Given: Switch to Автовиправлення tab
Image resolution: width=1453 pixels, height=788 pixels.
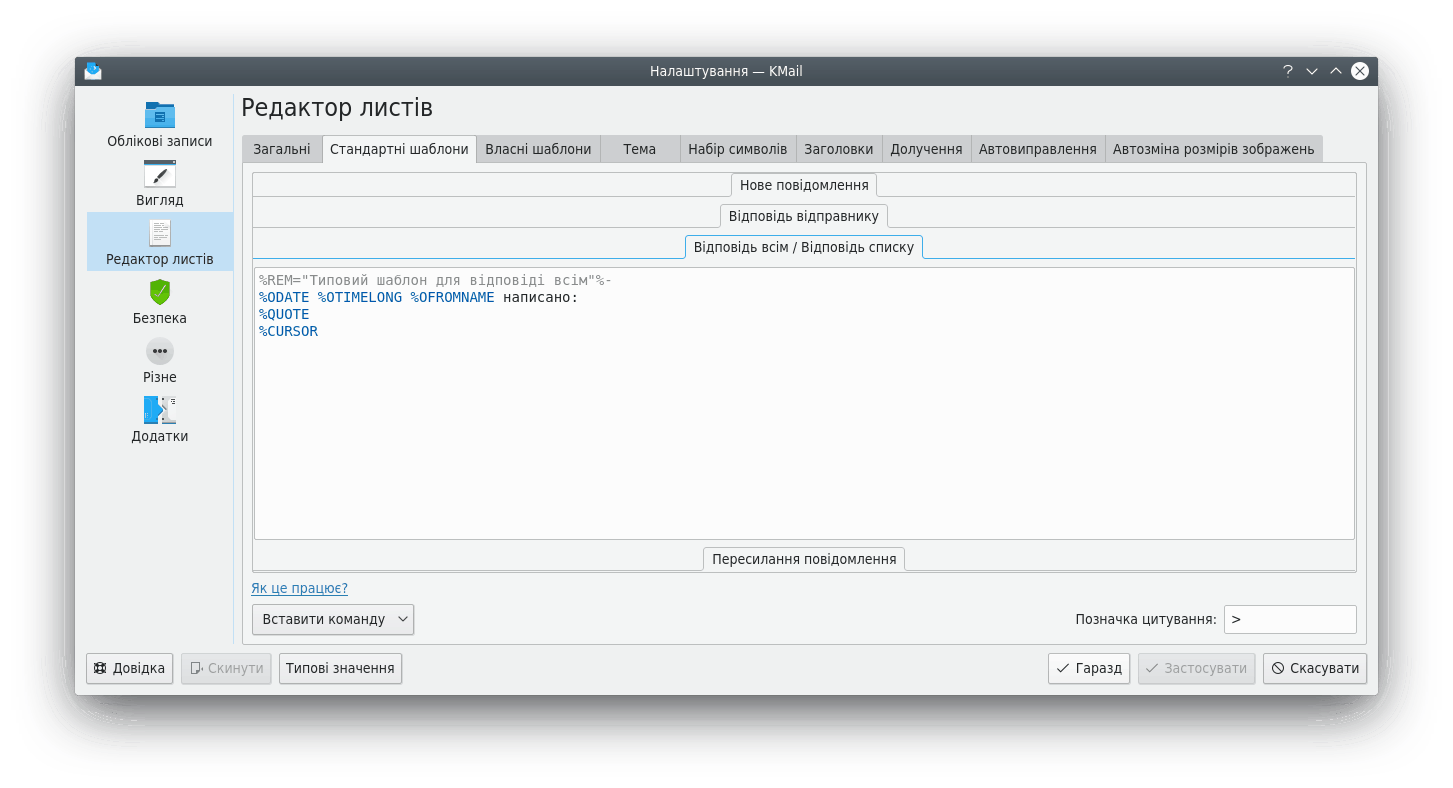Looking at the screenshot, I should [1037, 149].
